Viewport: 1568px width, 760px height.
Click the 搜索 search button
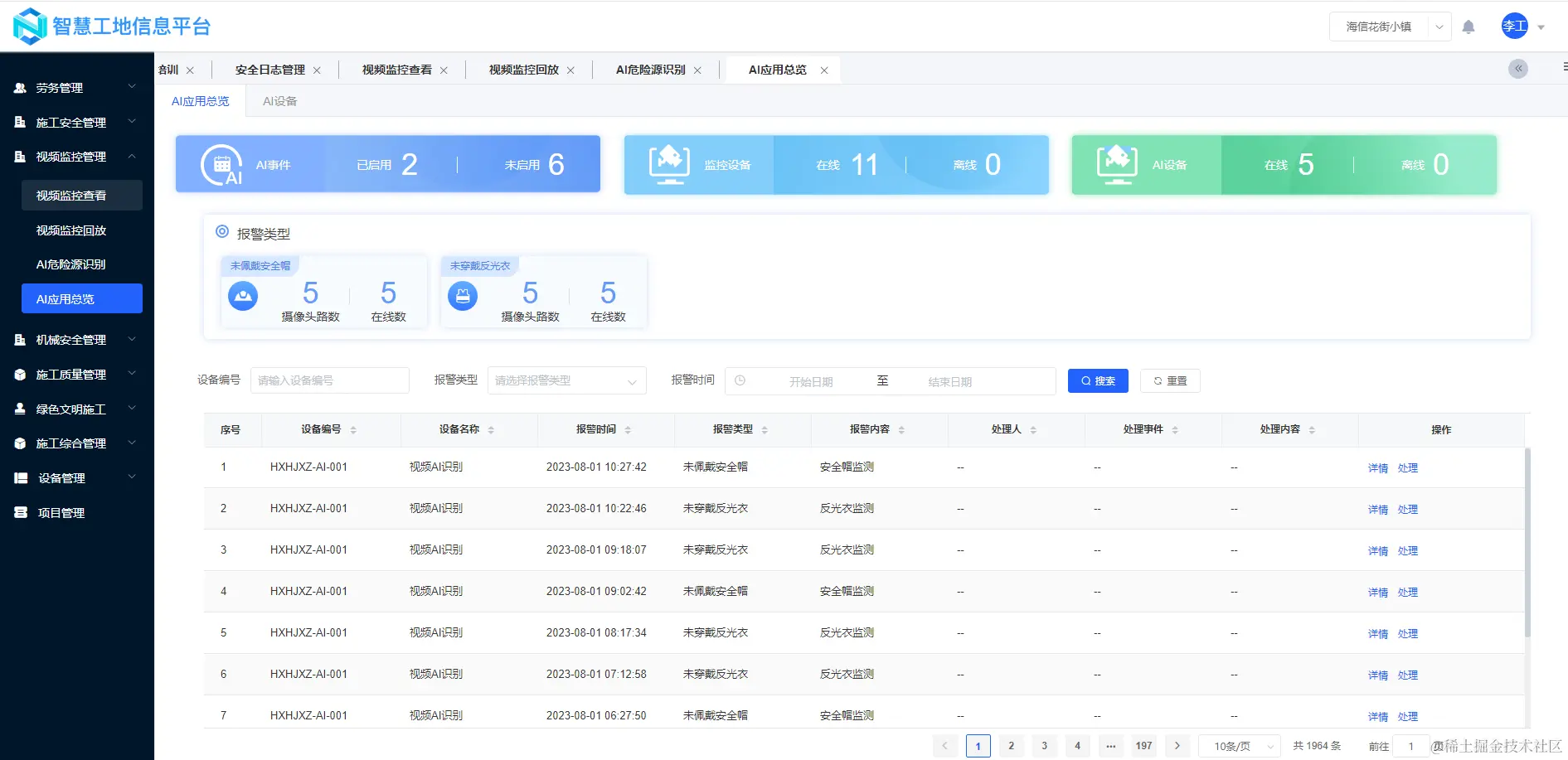coord(1098,380)
